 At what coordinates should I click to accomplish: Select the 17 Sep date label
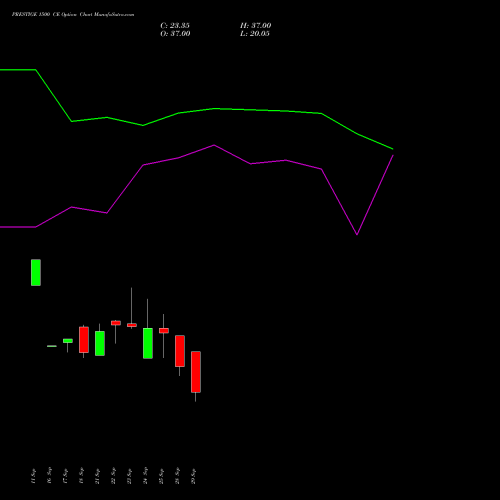(x=65, y=476)
